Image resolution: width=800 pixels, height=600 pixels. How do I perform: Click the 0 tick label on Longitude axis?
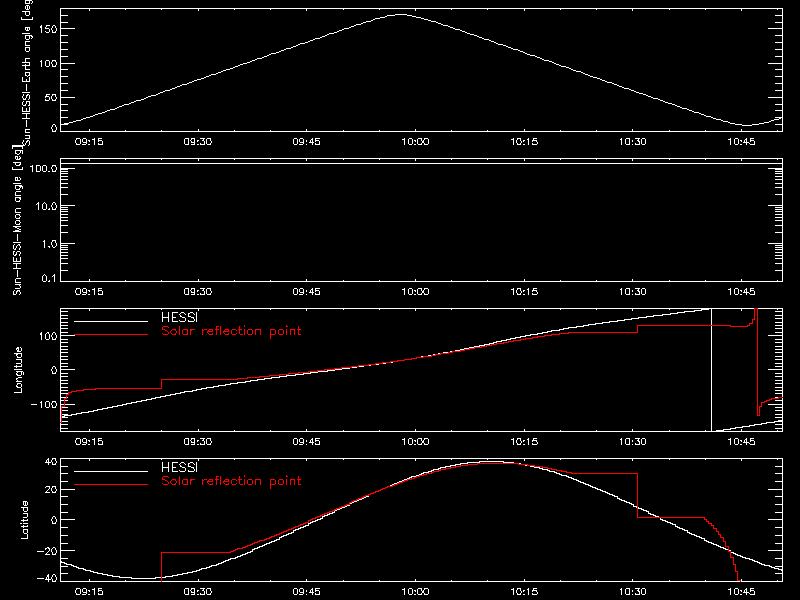click(x=54, y=370)
